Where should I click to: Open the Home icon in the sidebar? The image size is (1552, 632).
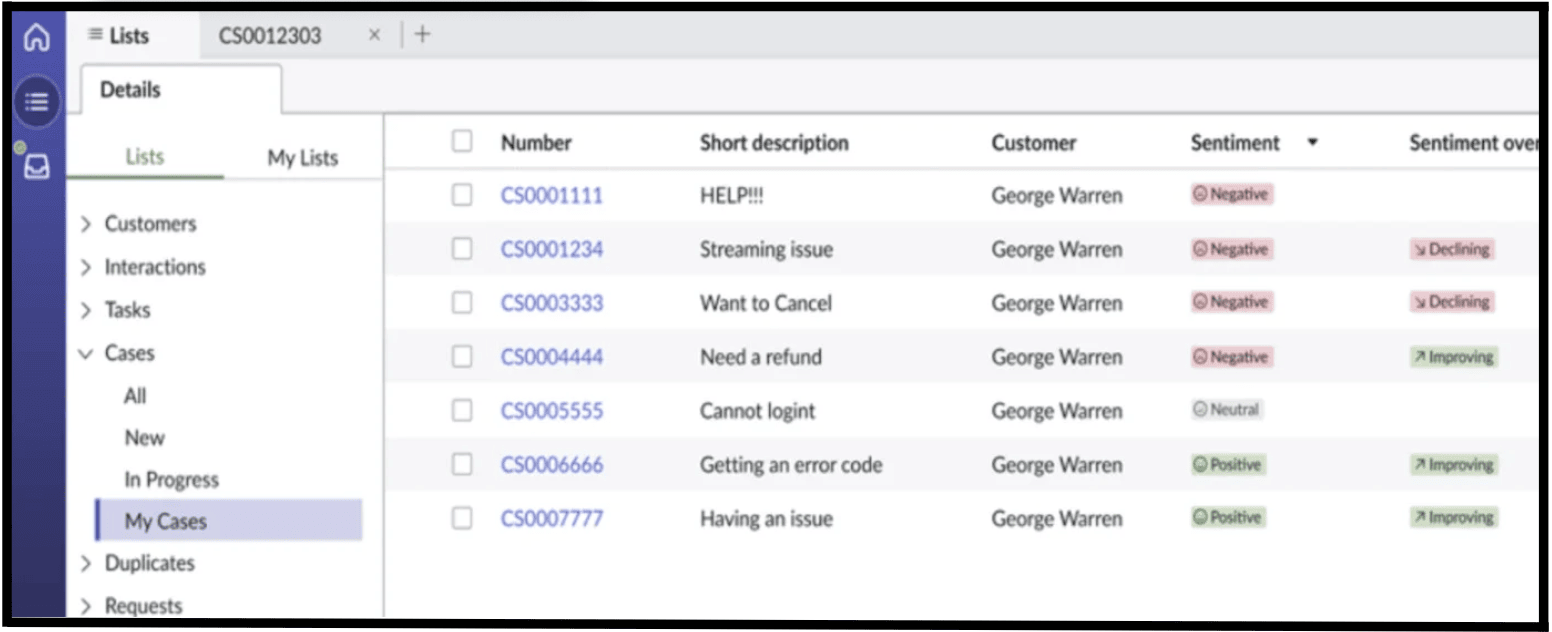(36, 36)
